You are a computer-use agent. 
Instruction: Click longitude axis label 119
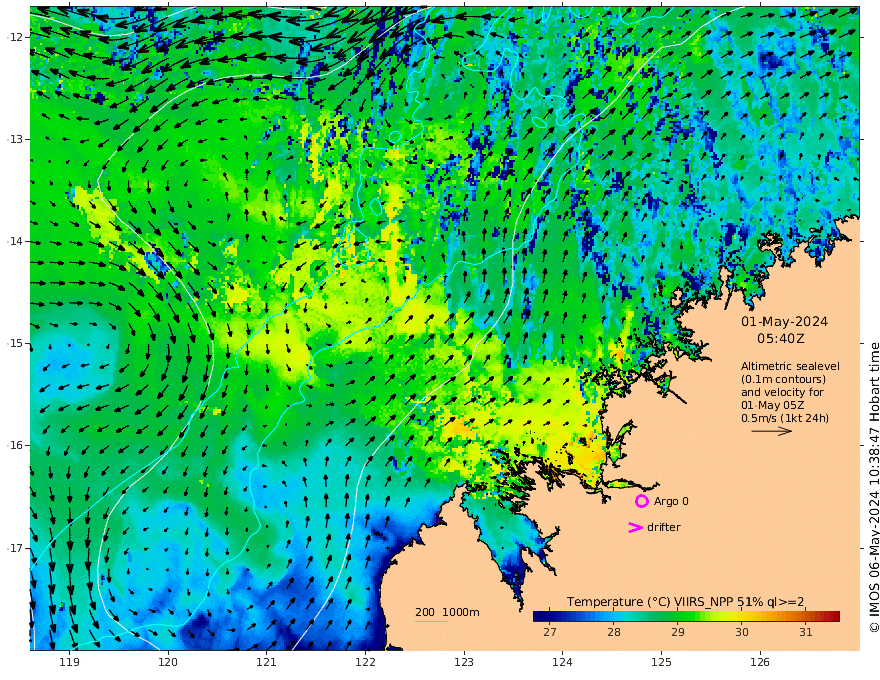pyautogui.click(x=69, y=662)
